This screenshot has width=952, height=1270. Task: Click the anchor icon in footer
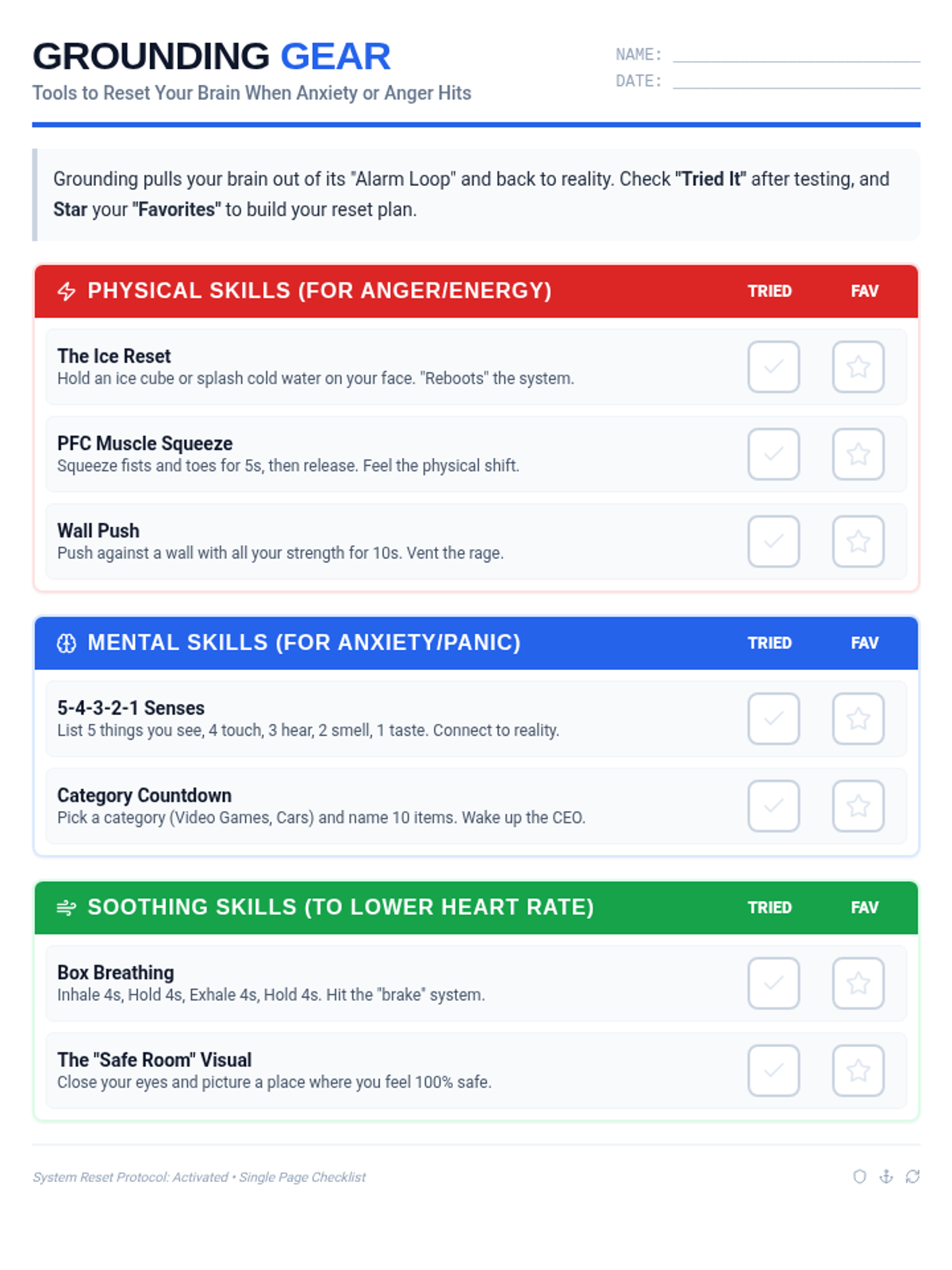[x=886, y=1176]
